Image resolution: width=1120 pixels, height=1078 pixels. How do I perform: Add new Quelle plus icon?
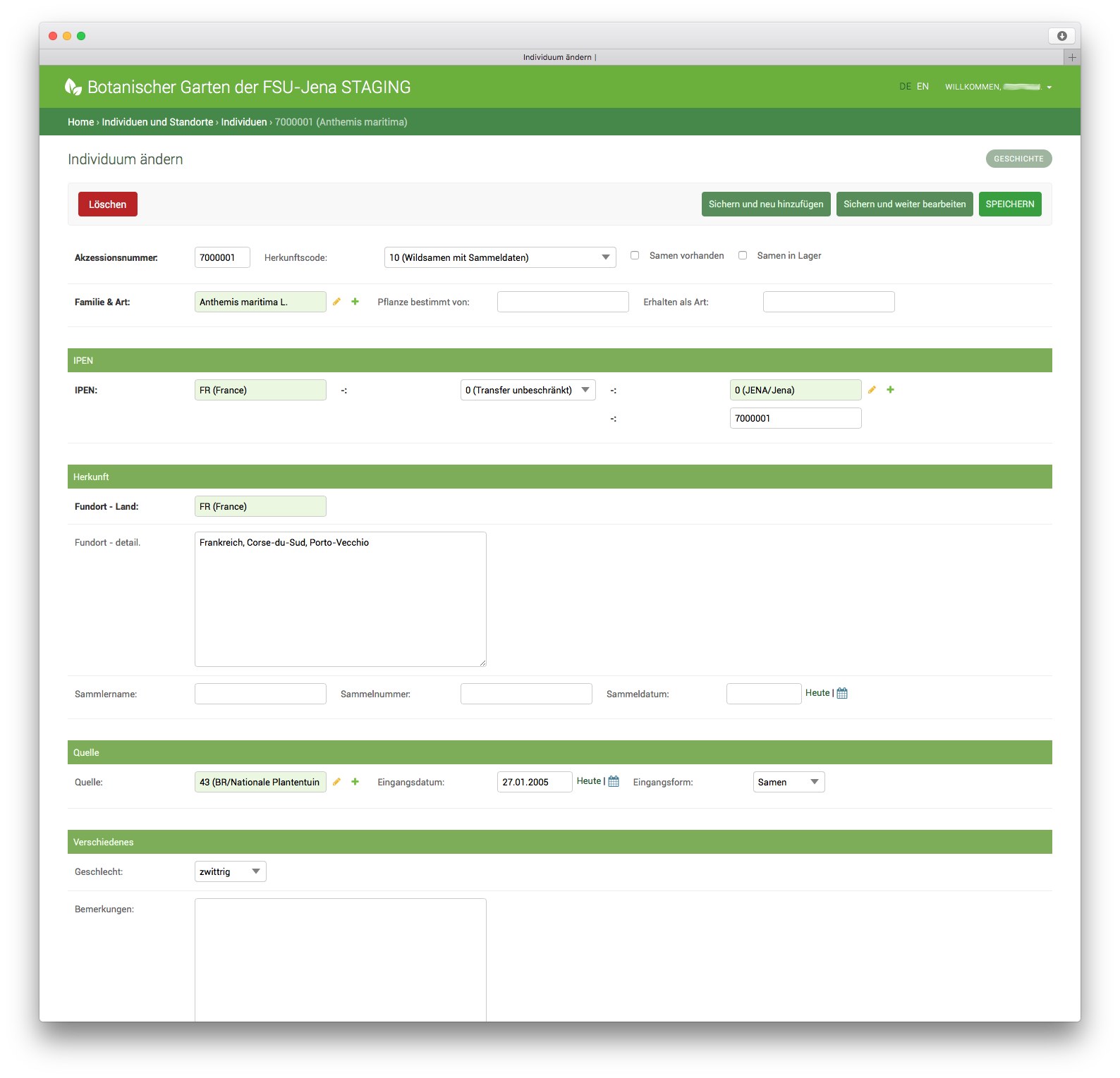pos(355,782)
